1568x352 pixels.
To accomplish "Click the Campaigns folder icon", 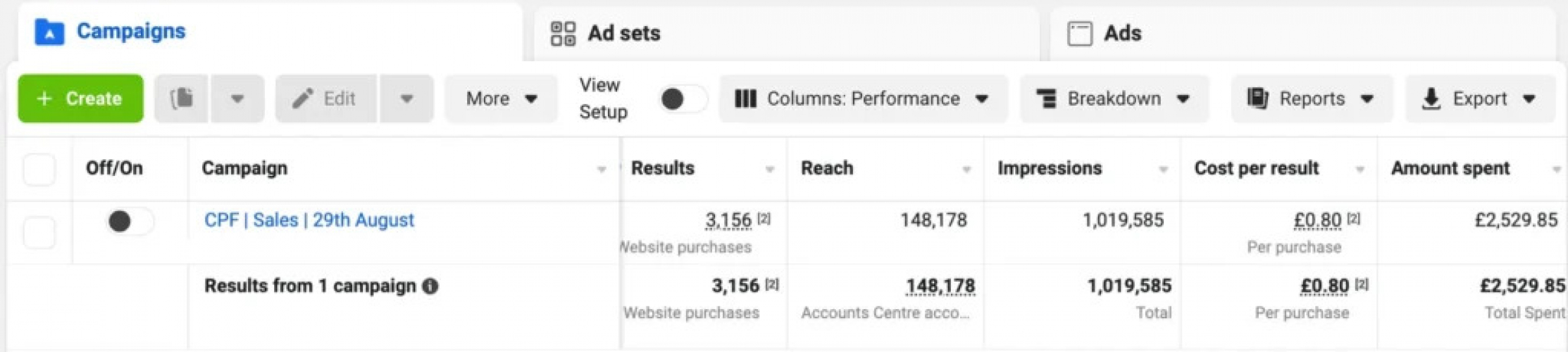I will tap(49, 32).
